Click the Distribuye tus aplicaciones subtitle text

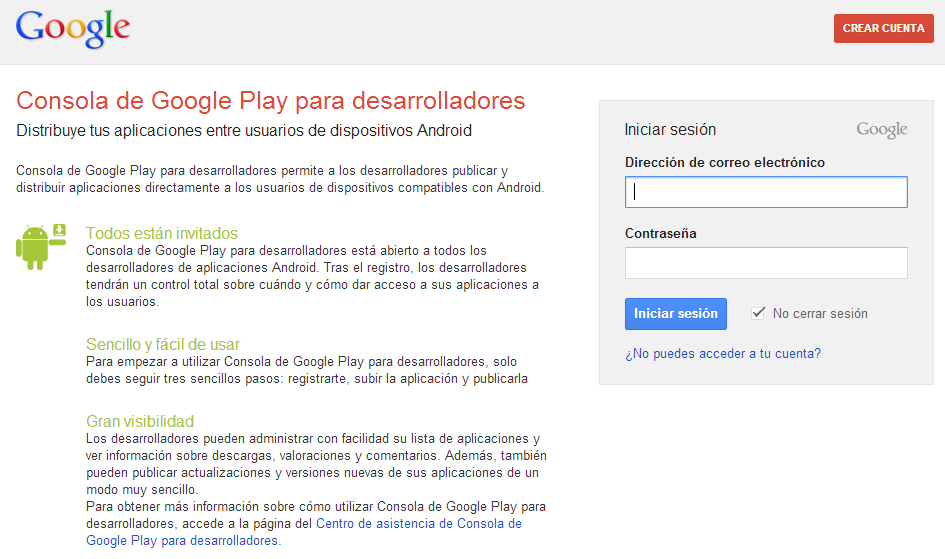click(243, 131)
